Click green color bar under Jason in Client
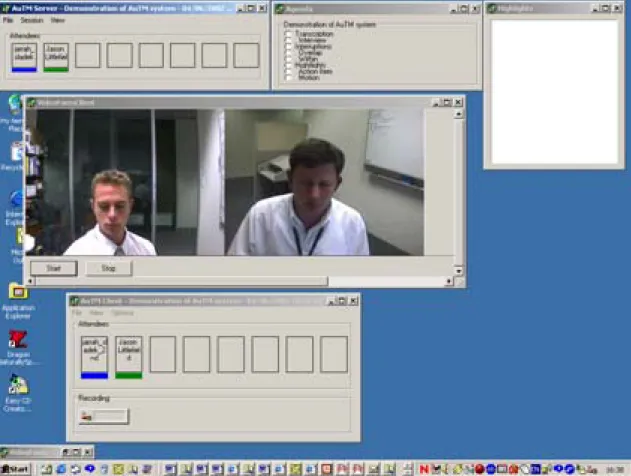Viewport: 631px width, 476px height. (x=128, y=376)
